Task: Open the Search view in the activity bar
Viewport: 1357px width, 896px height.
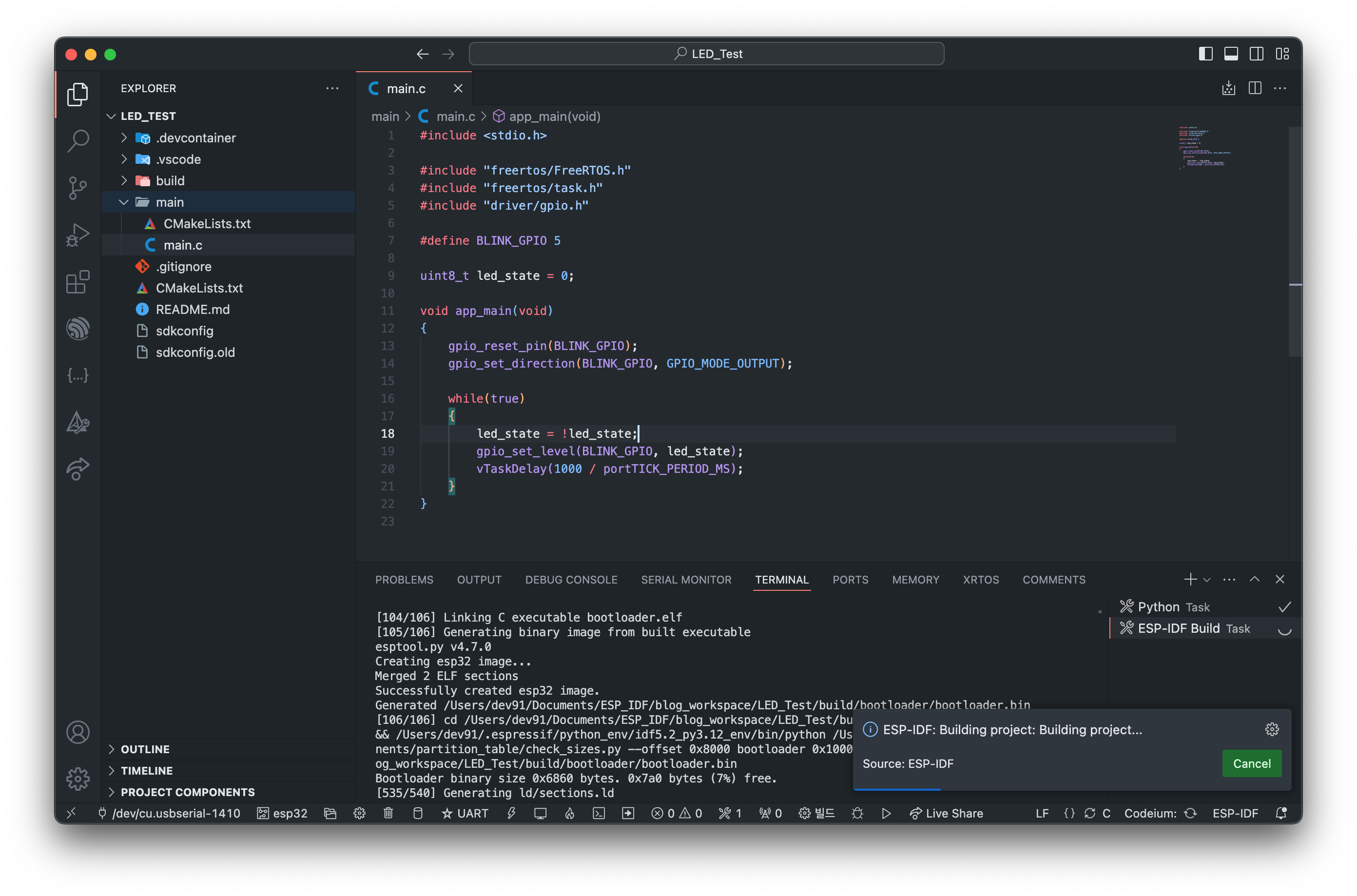Action: pos(78,140)
